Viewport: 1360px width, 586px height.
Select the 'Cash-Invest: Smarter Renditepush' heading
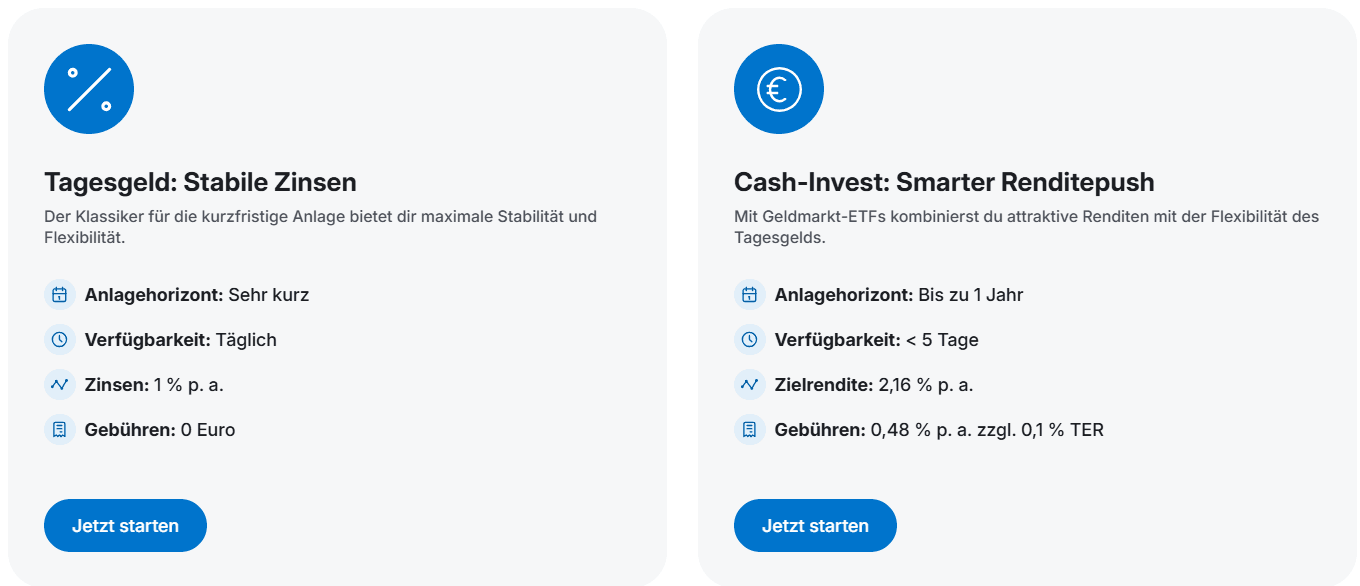944,182
